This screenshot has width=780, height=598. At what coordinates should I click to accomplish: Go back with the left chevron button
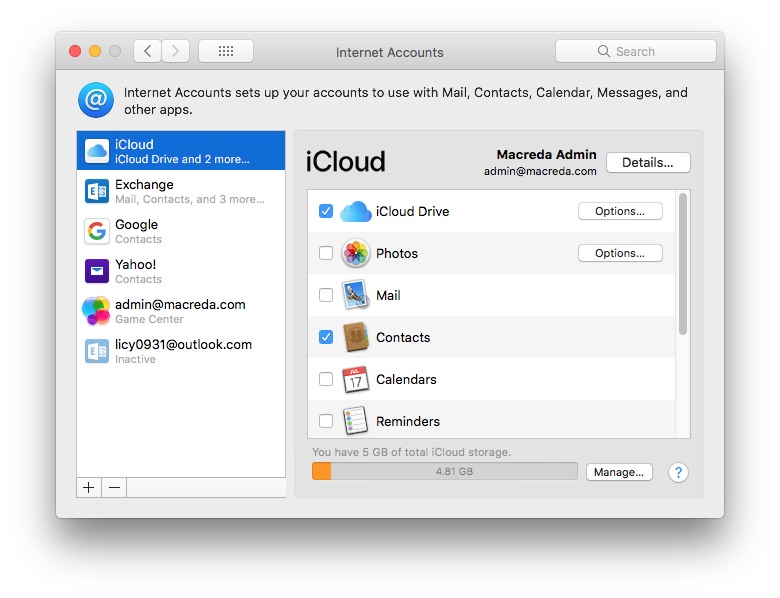pyautogui.click(x=147, y=51)
